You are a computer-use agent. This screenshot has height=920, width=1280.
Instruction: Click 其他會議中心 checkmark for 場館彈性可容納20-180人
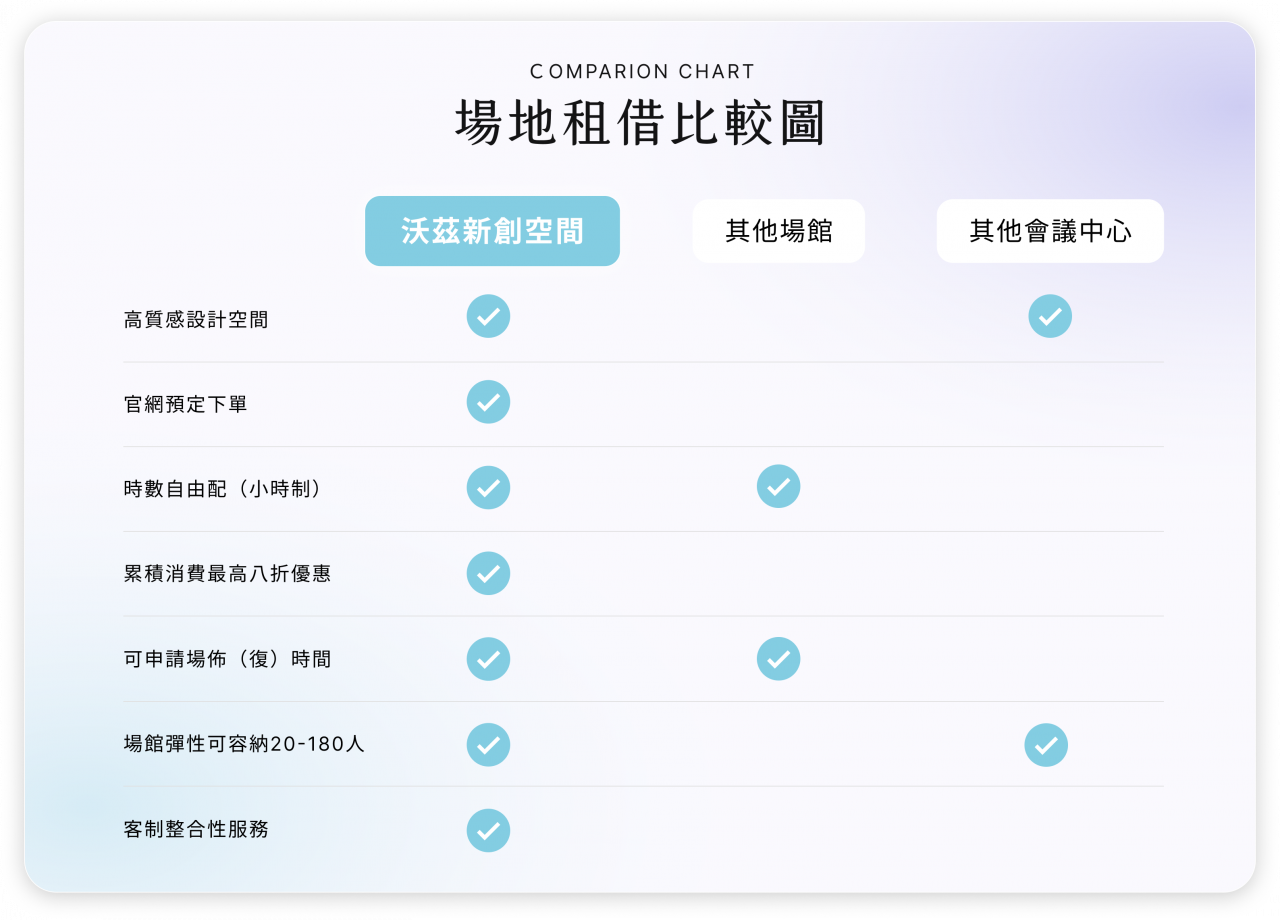[1046, 745]
